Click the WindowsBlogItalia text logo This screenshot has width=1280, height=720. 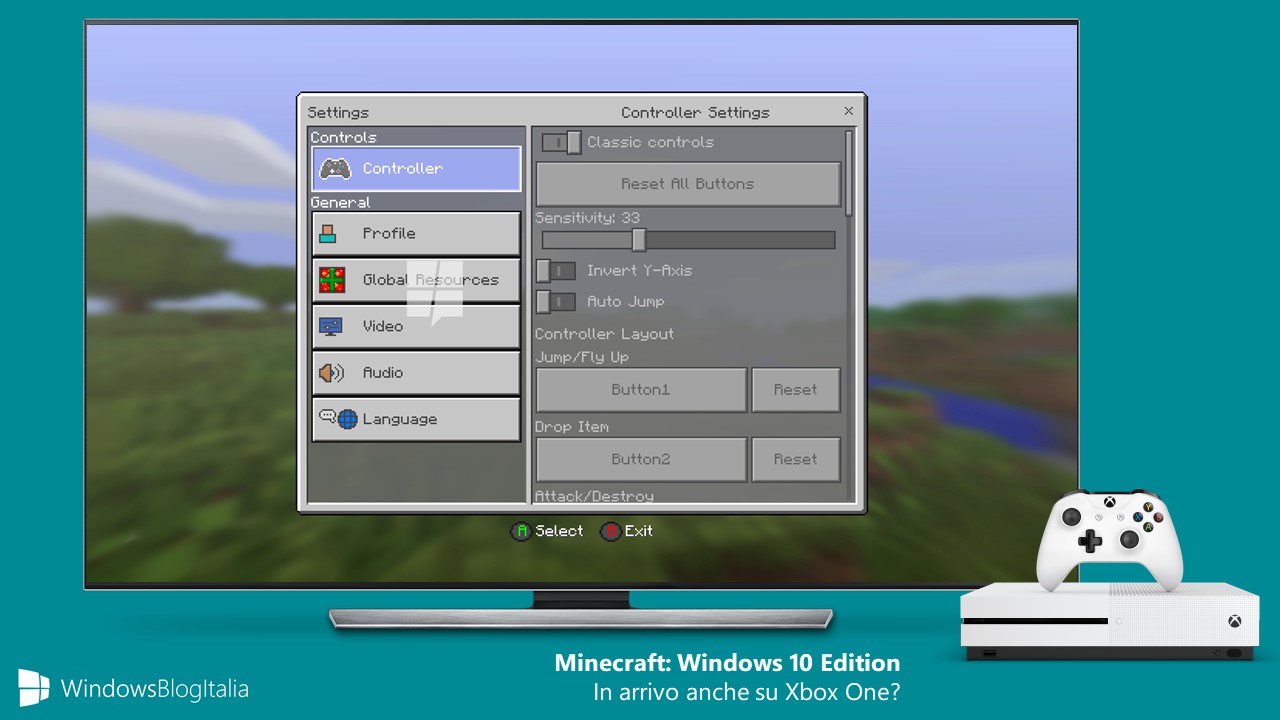(155, 689)
